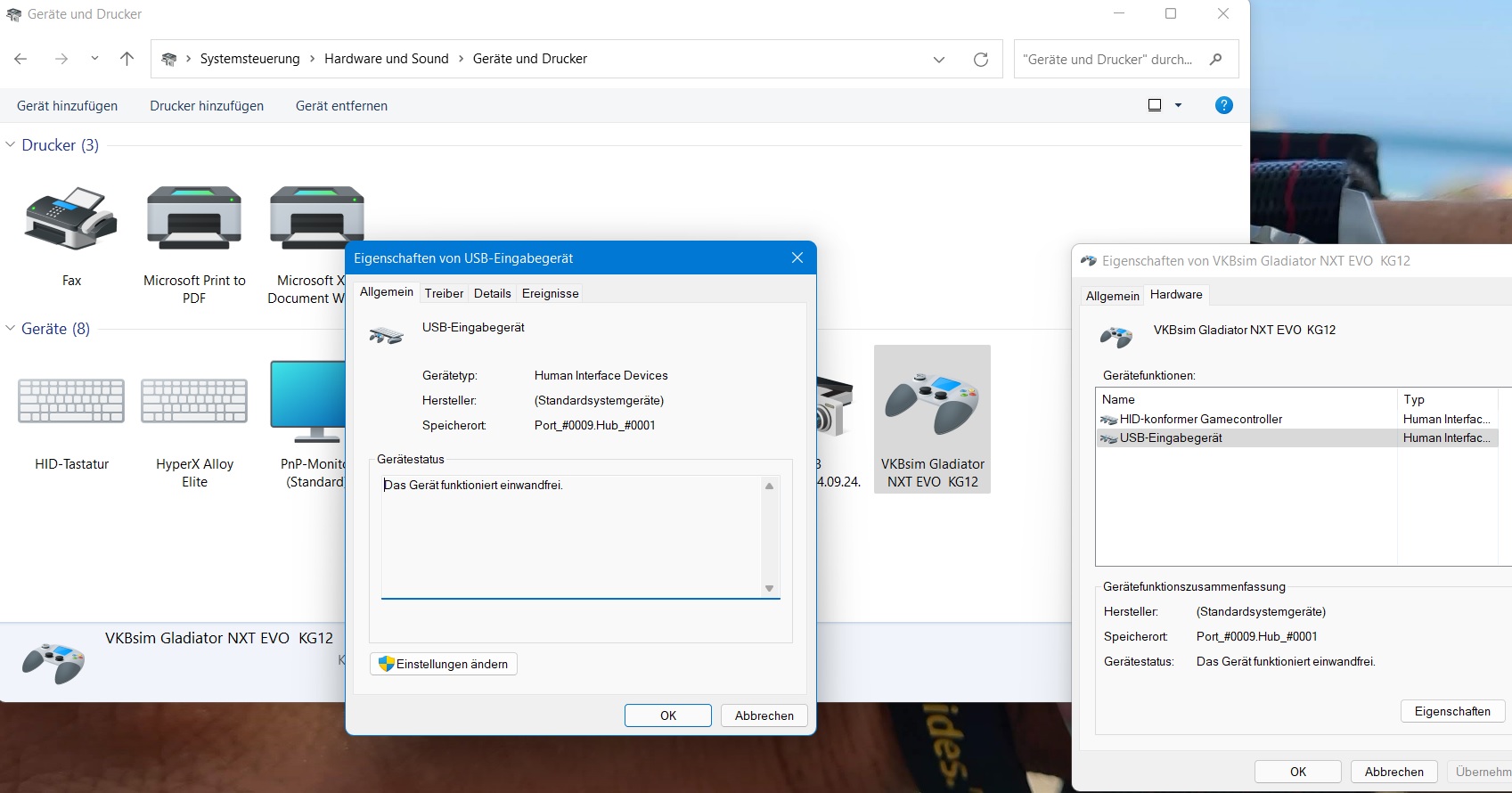Click Gerätestatus scrollbar up arrow
This screenshot has height=793, width=1512.
(769, 486)
